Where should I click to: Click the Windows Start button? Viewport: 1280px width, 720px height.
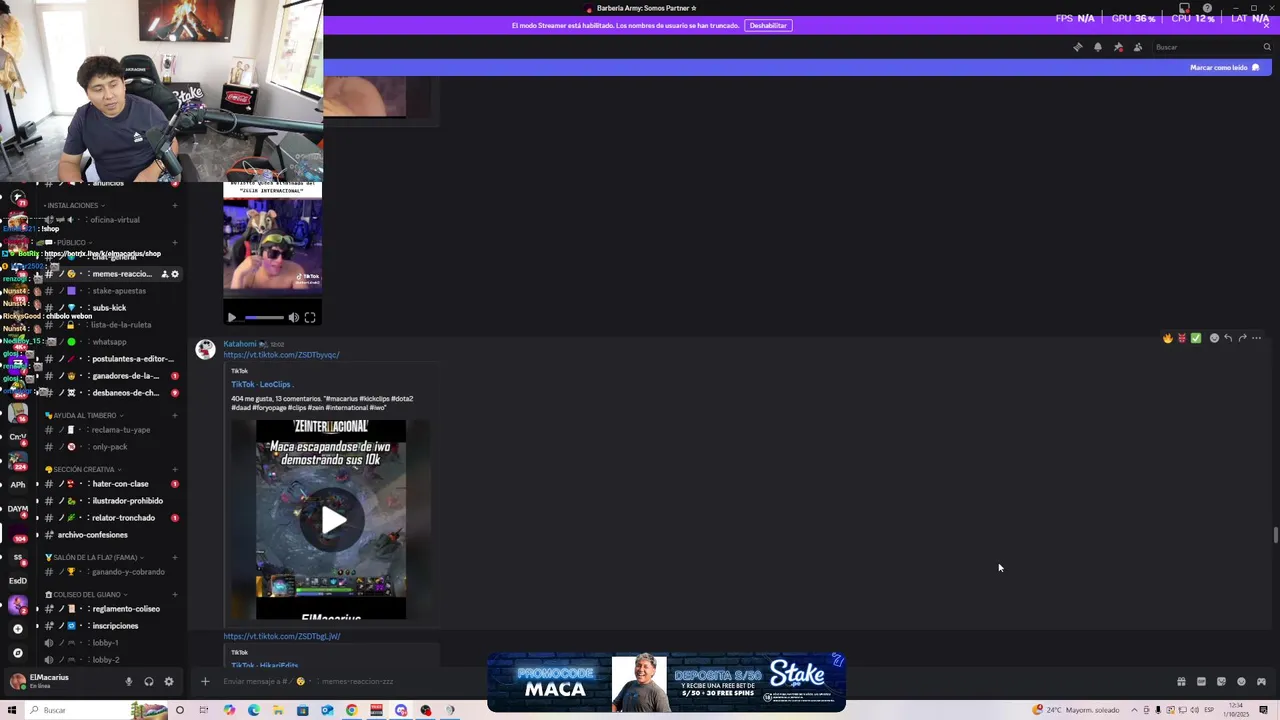(x=12, y=710)
